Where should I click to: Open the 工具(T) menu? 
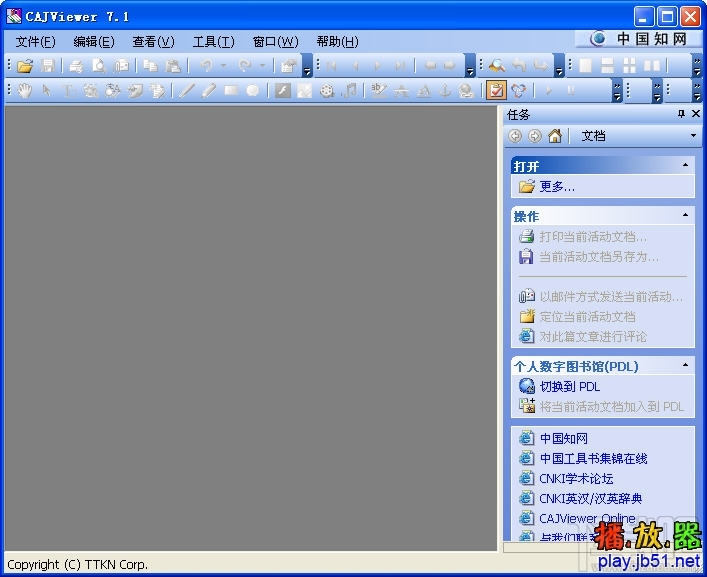pyautogui.click(x=214, y=42)
